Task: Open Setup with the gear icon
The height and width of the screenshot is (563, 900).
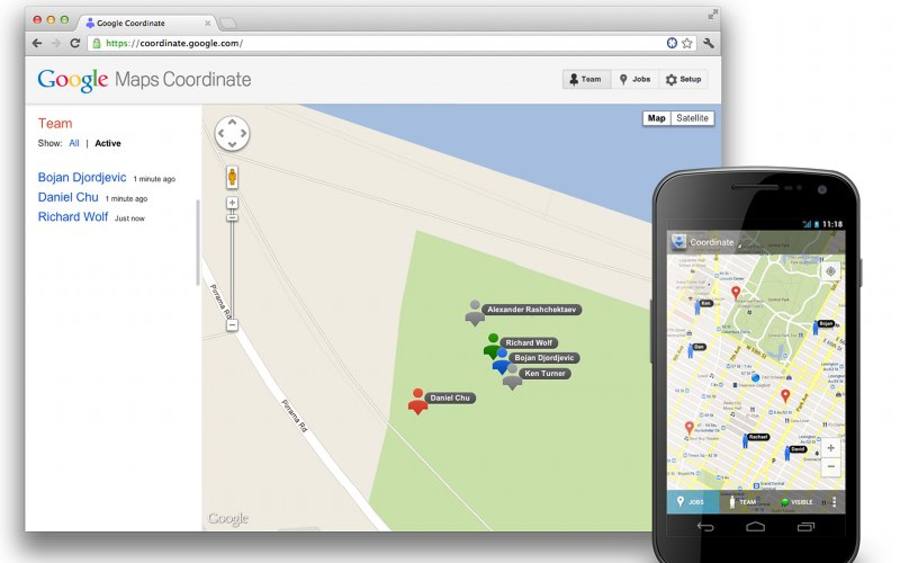Action: 683,79
